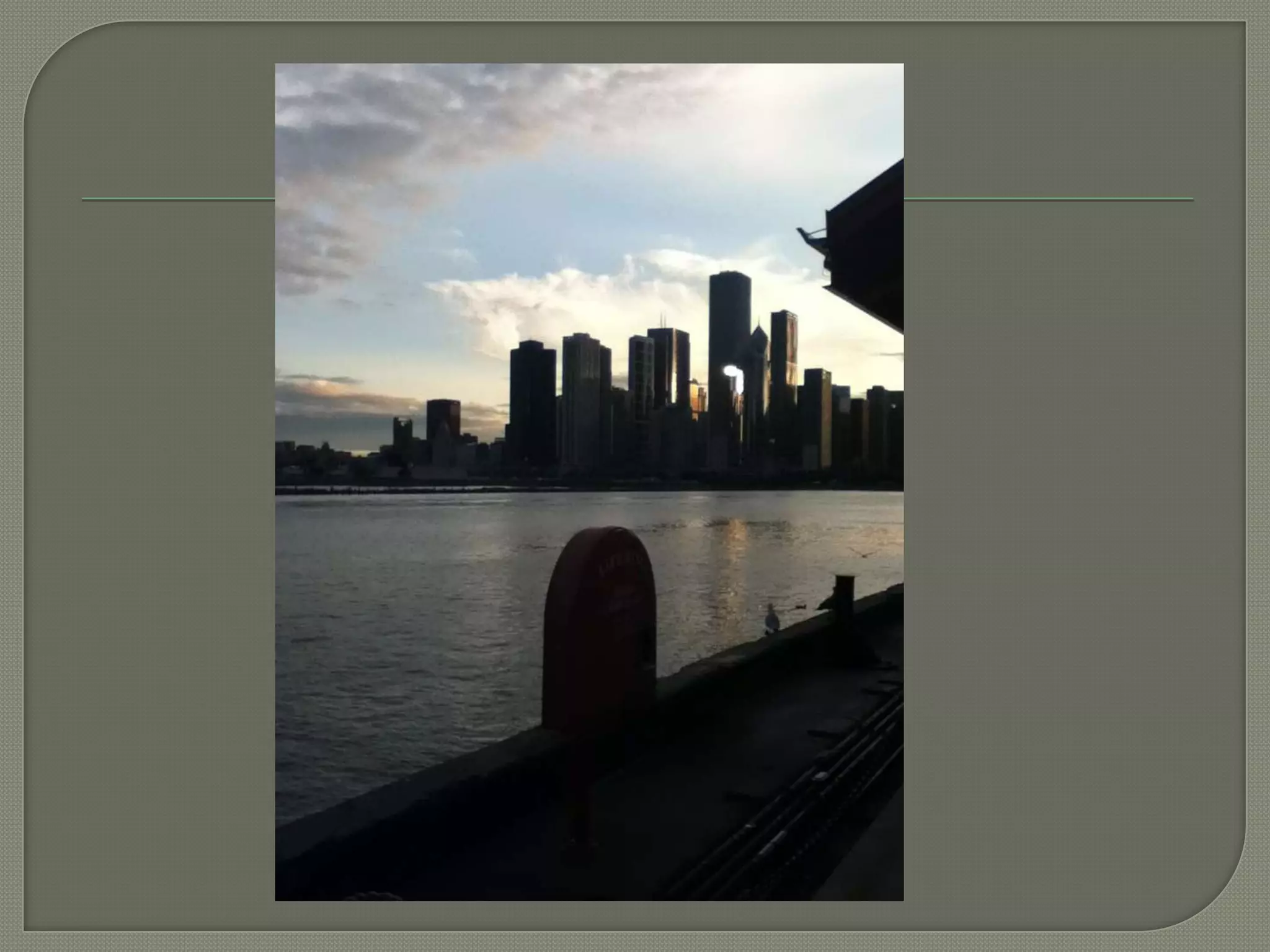Screen dimensions: 1270x952
Task: Click the green line right of photo
Action: (x=1048, y=200)
